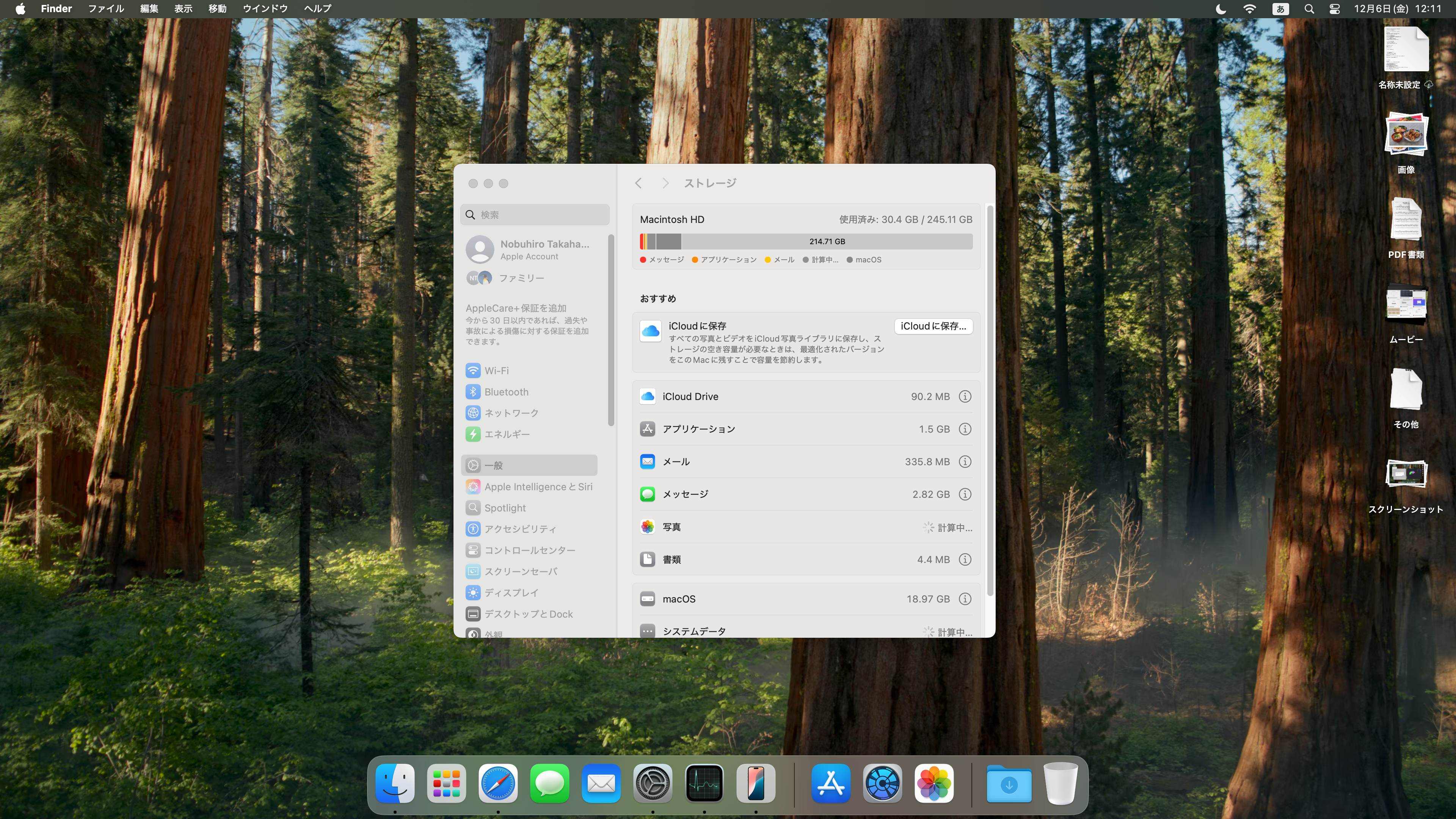Drag the Macintosh HD storage usage bar
1456x819 pixels.
806,241
